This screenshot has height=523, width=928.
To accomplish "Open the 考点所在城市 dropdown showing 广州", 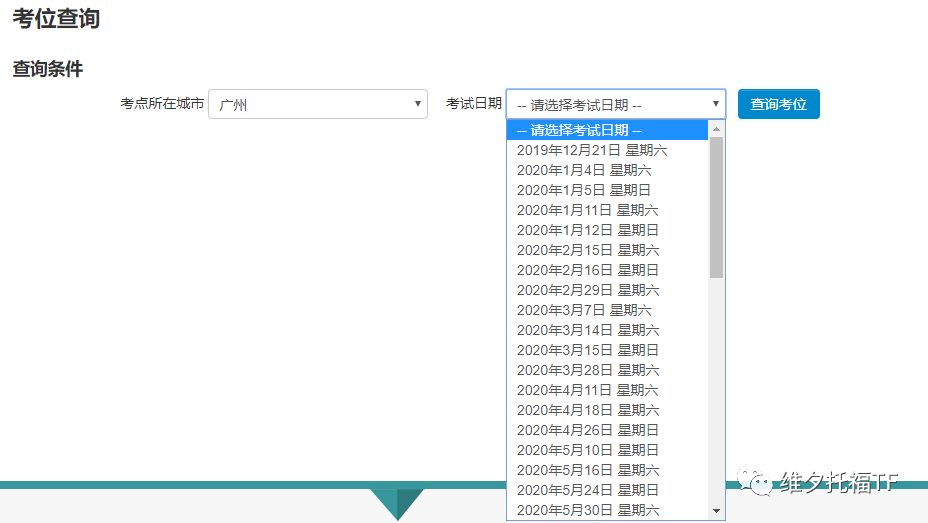I will [318, 104].
